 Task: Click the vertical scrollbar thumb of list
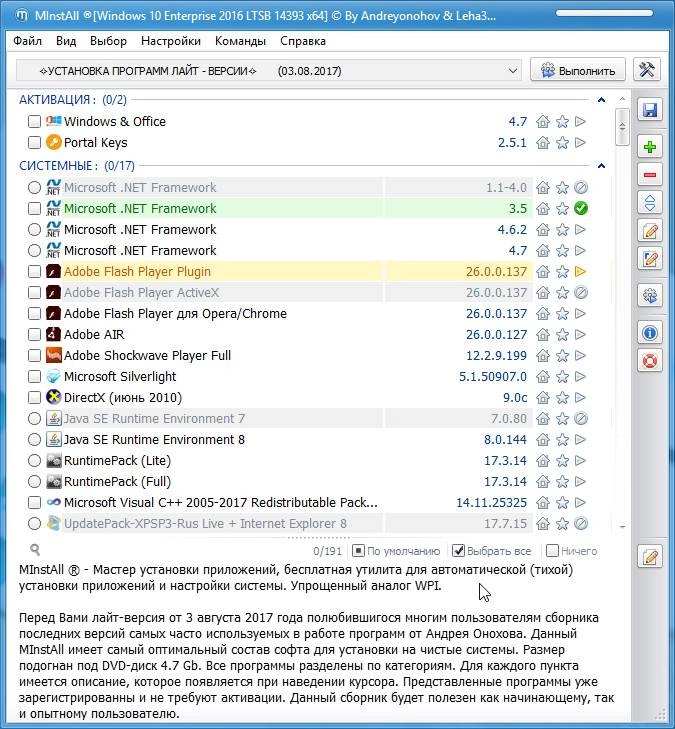click(x=622, y=126)
